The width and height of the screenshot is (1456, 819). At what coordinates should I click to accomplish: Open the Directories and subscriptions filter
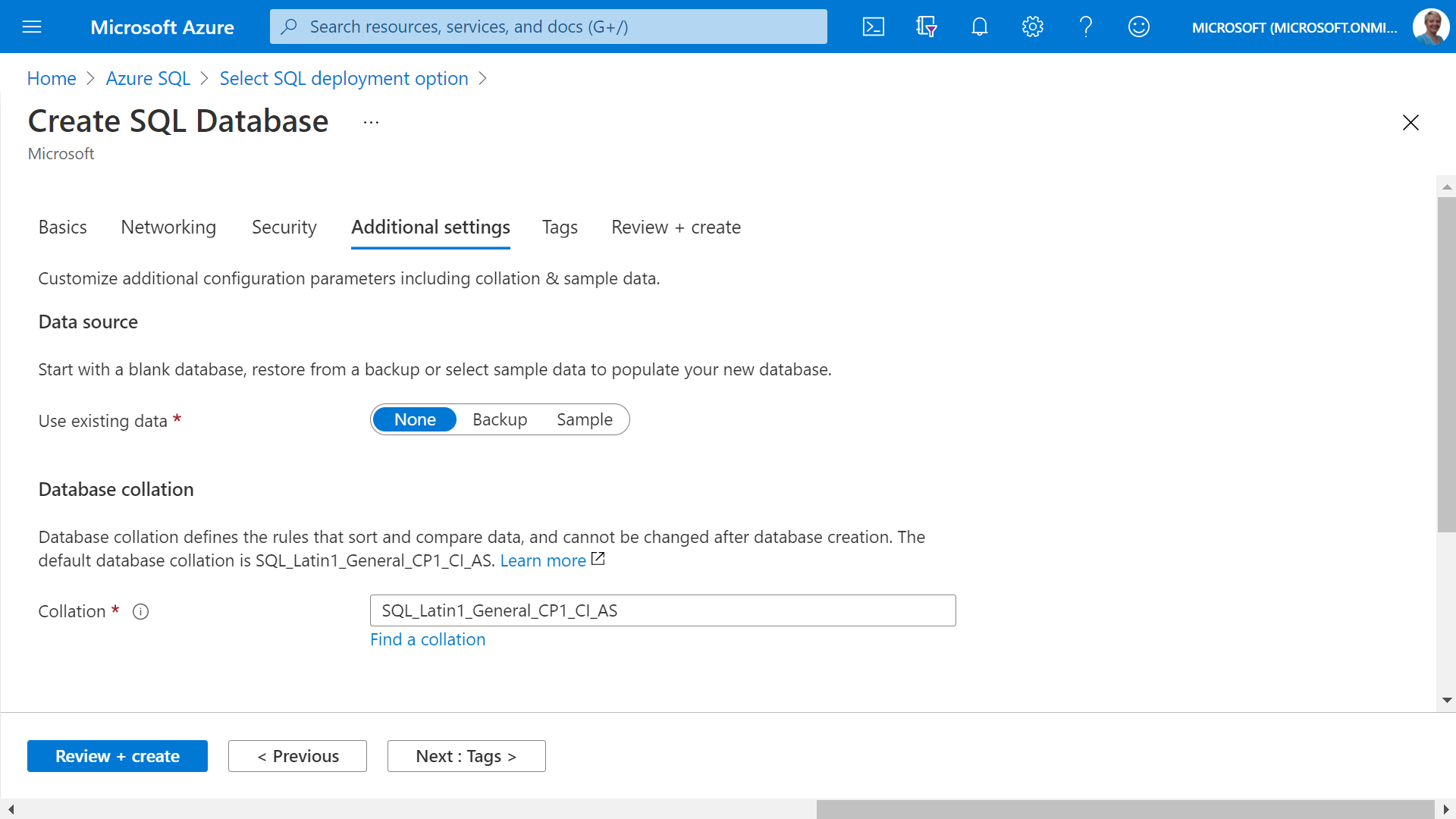pos(926,27)
